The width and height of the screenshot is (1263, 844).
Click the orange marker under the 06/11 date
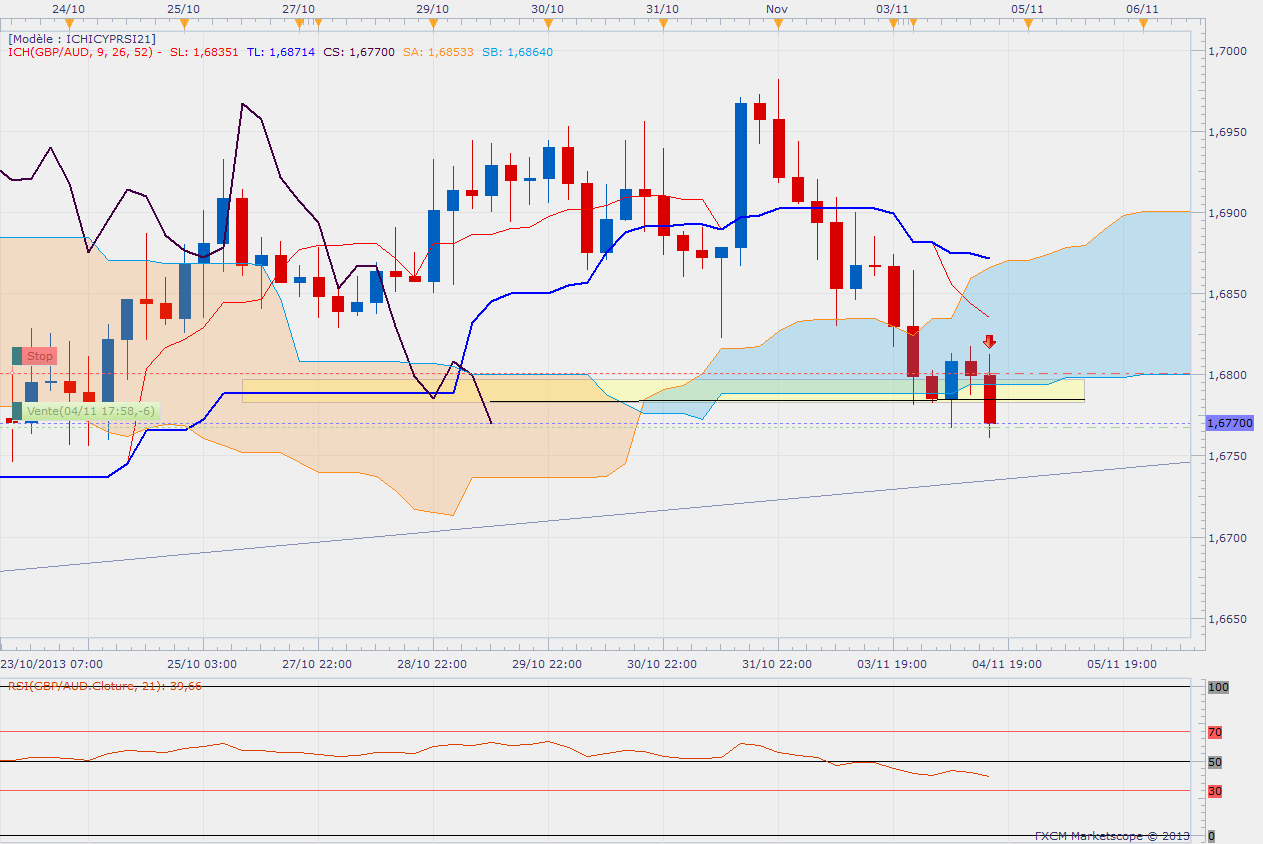(x=1142, y=22)
